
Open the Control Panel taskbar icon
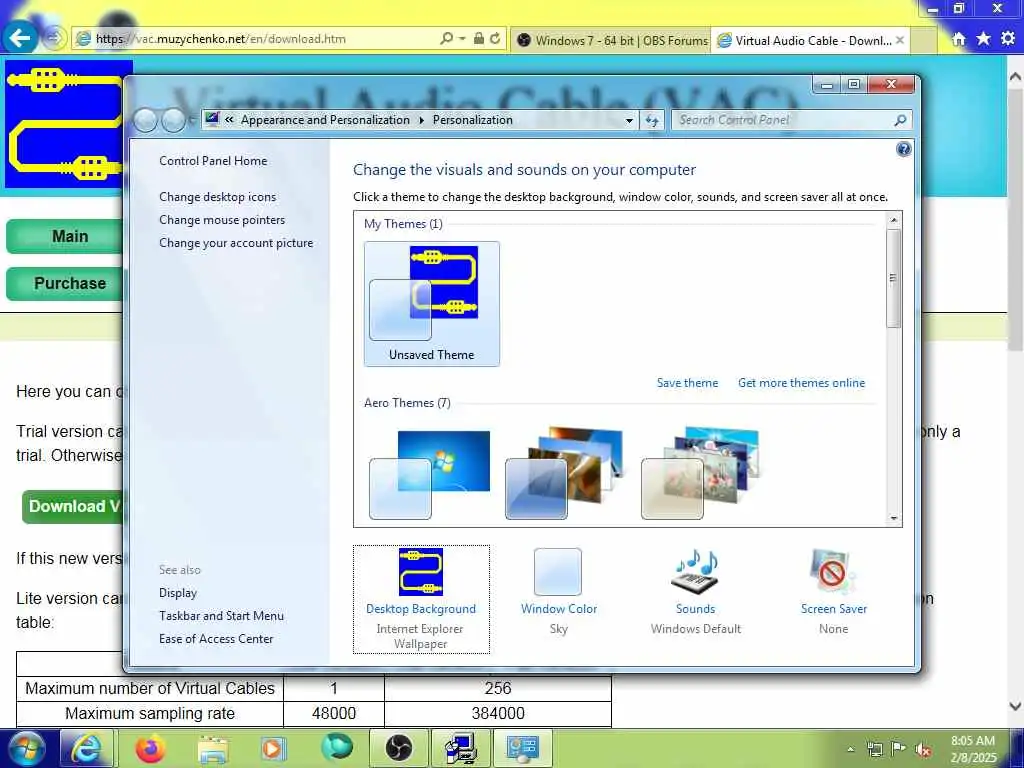click(x=522, y=748)
